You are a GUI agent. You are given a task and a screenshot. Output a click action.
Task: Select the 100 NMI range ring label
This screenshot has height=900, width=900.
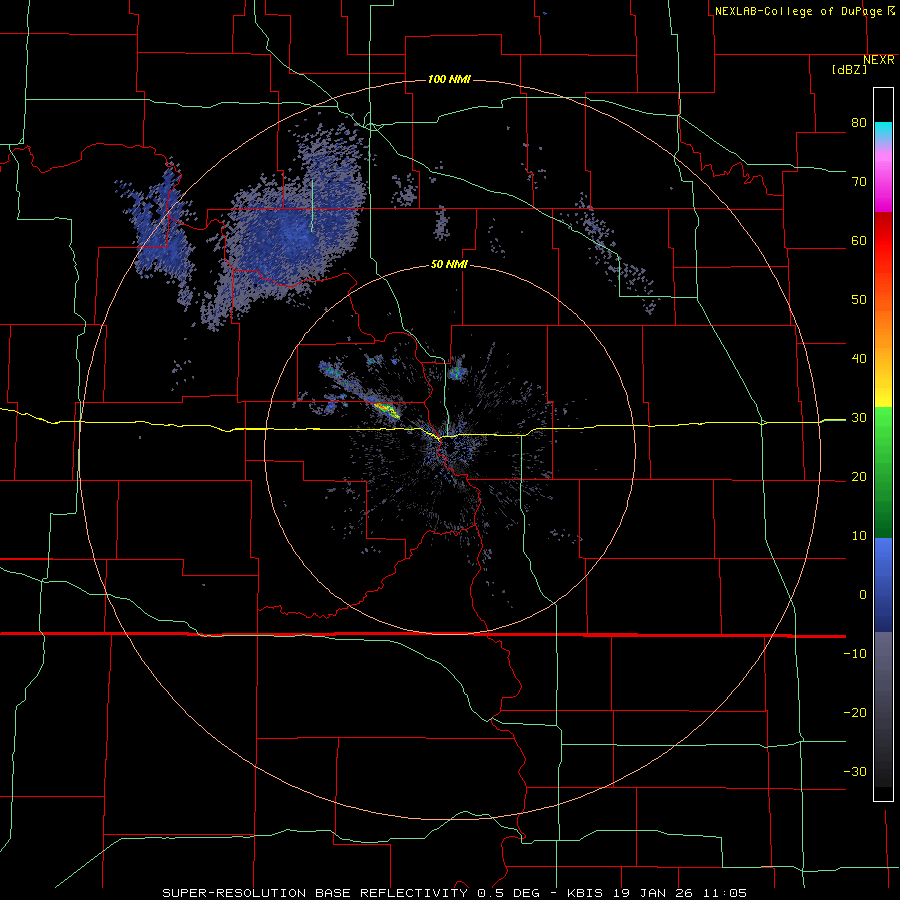coord(449,79)
